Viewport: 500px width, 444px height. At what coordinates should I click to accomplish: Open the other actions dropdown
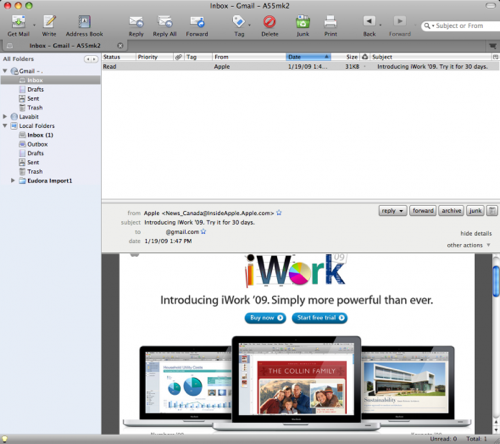(468, 245)
